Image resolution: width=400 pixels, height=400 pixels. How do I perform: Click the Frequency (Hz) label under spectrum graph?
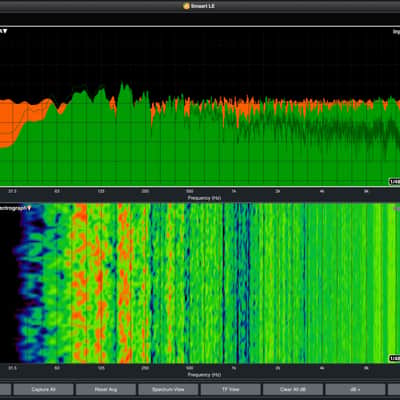(x=204, y=198)
